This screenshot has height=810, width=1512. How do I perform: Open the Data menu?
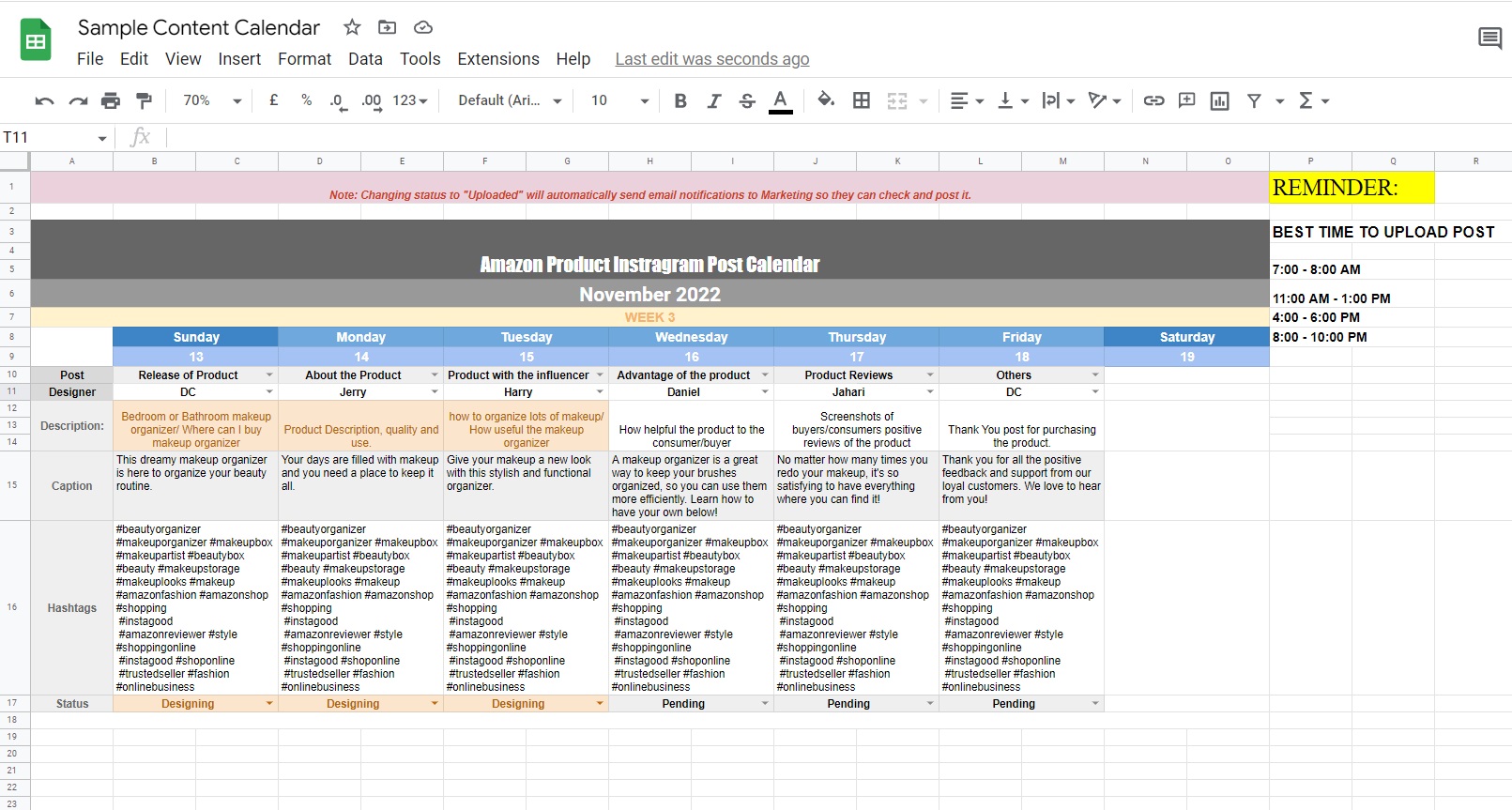tap(365, 59)
